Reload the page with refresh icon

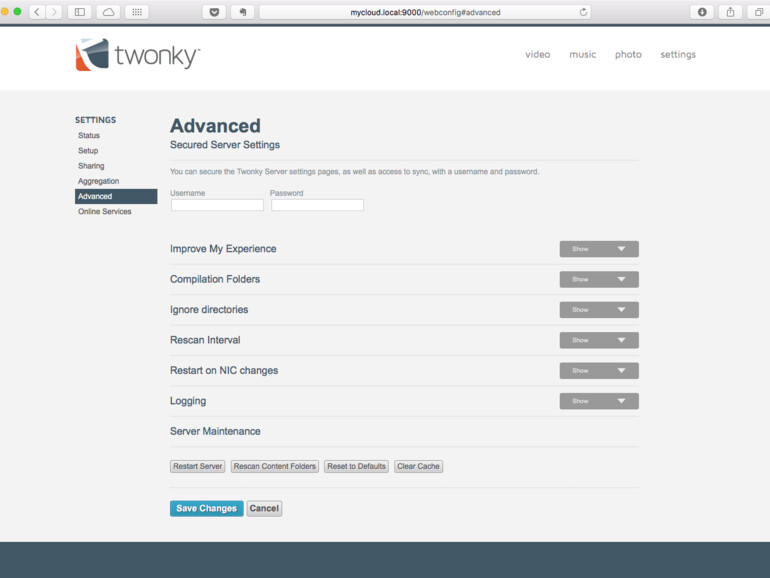[x=583, y=12]
